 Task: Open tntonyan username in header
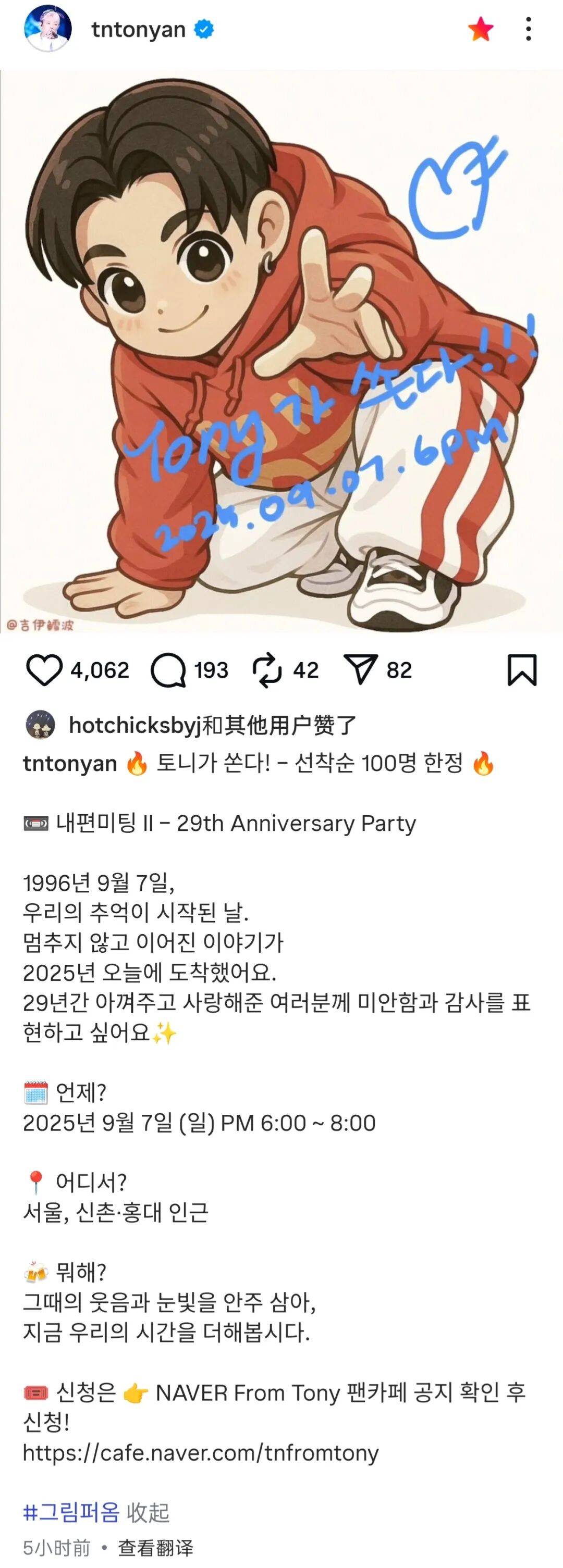pyautogui.click(x=138, y=29)
